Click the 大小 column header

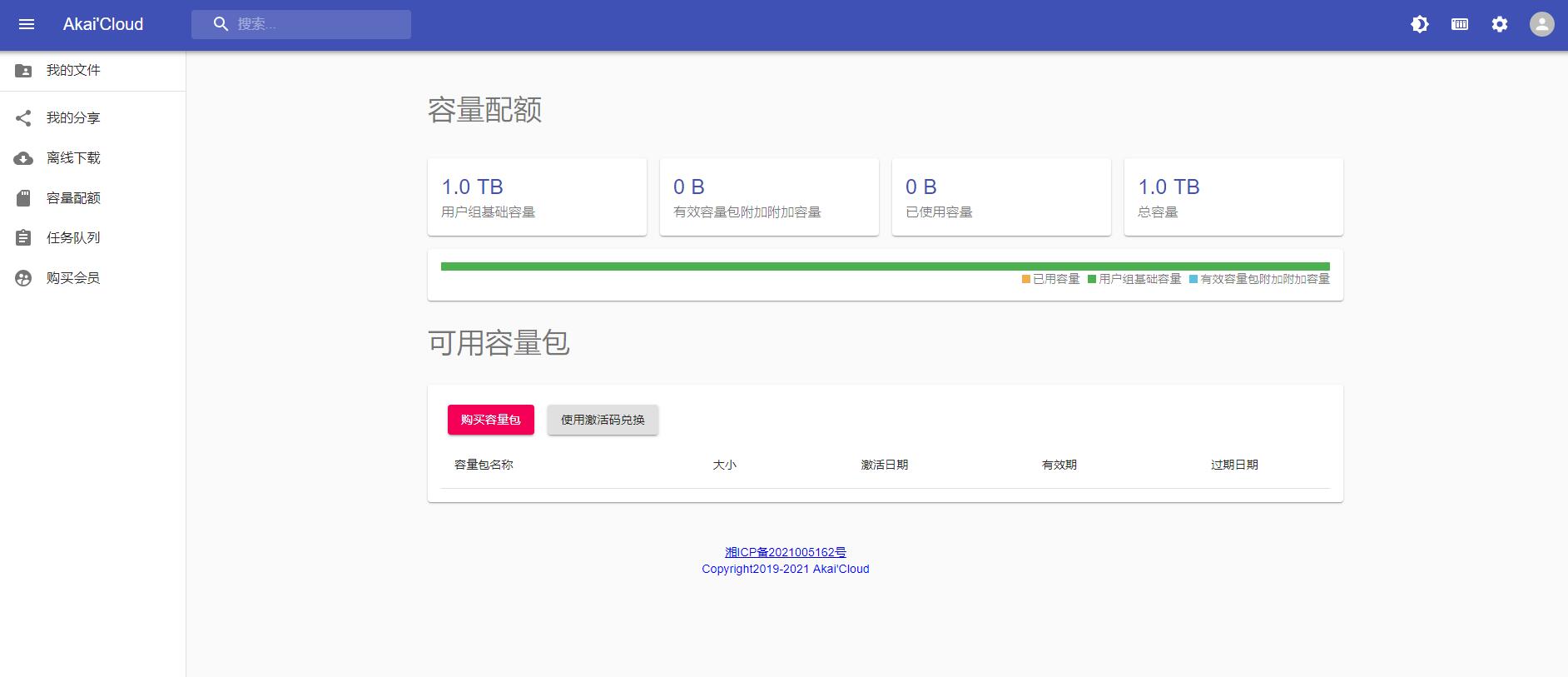(724, 465)
